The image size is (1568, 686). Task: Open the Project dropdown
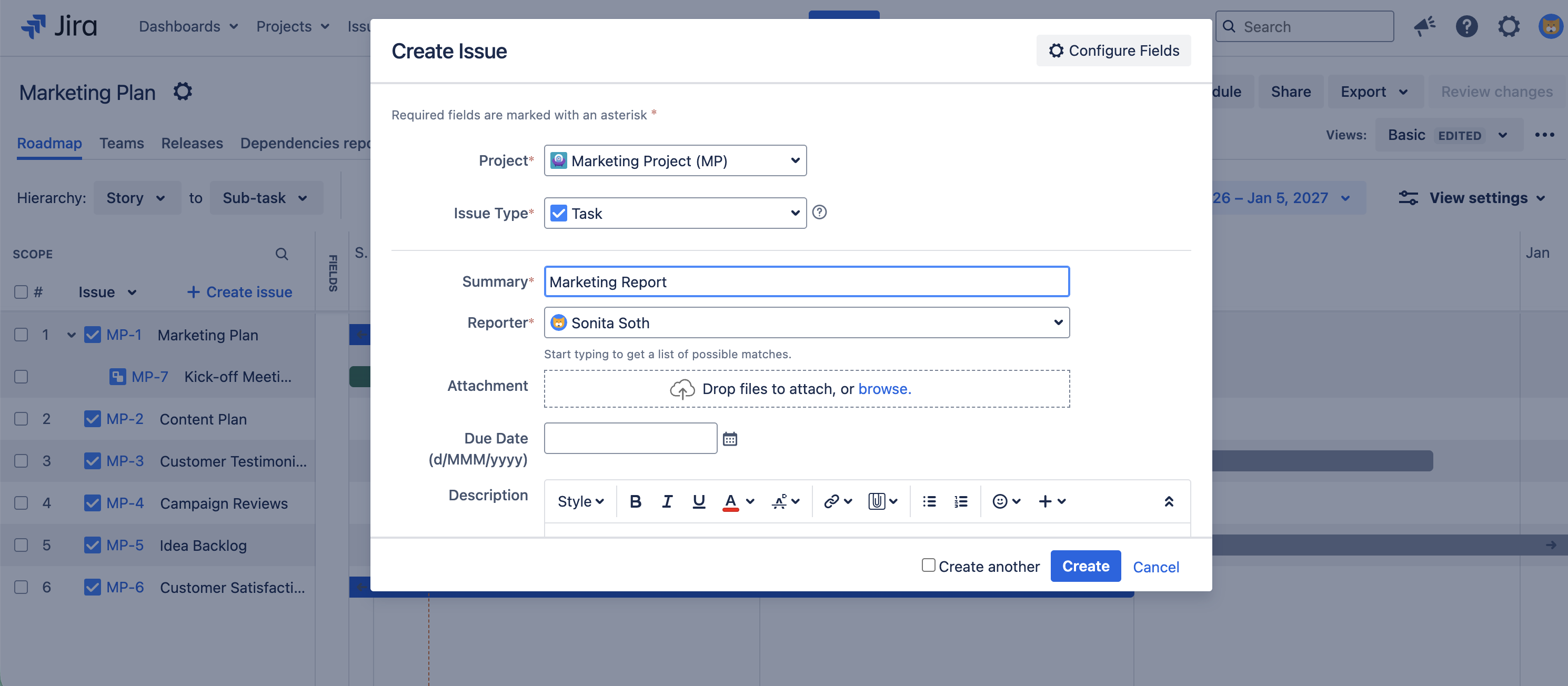675,160
